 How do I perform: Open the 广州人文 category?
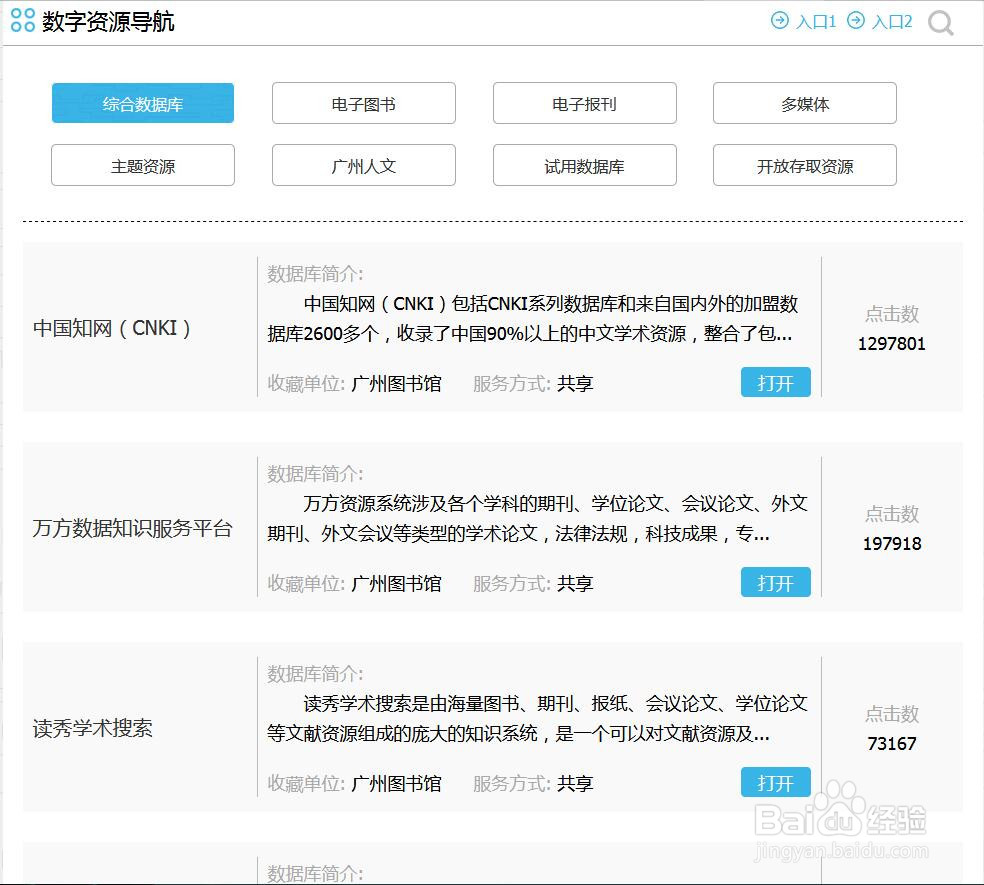364,166
